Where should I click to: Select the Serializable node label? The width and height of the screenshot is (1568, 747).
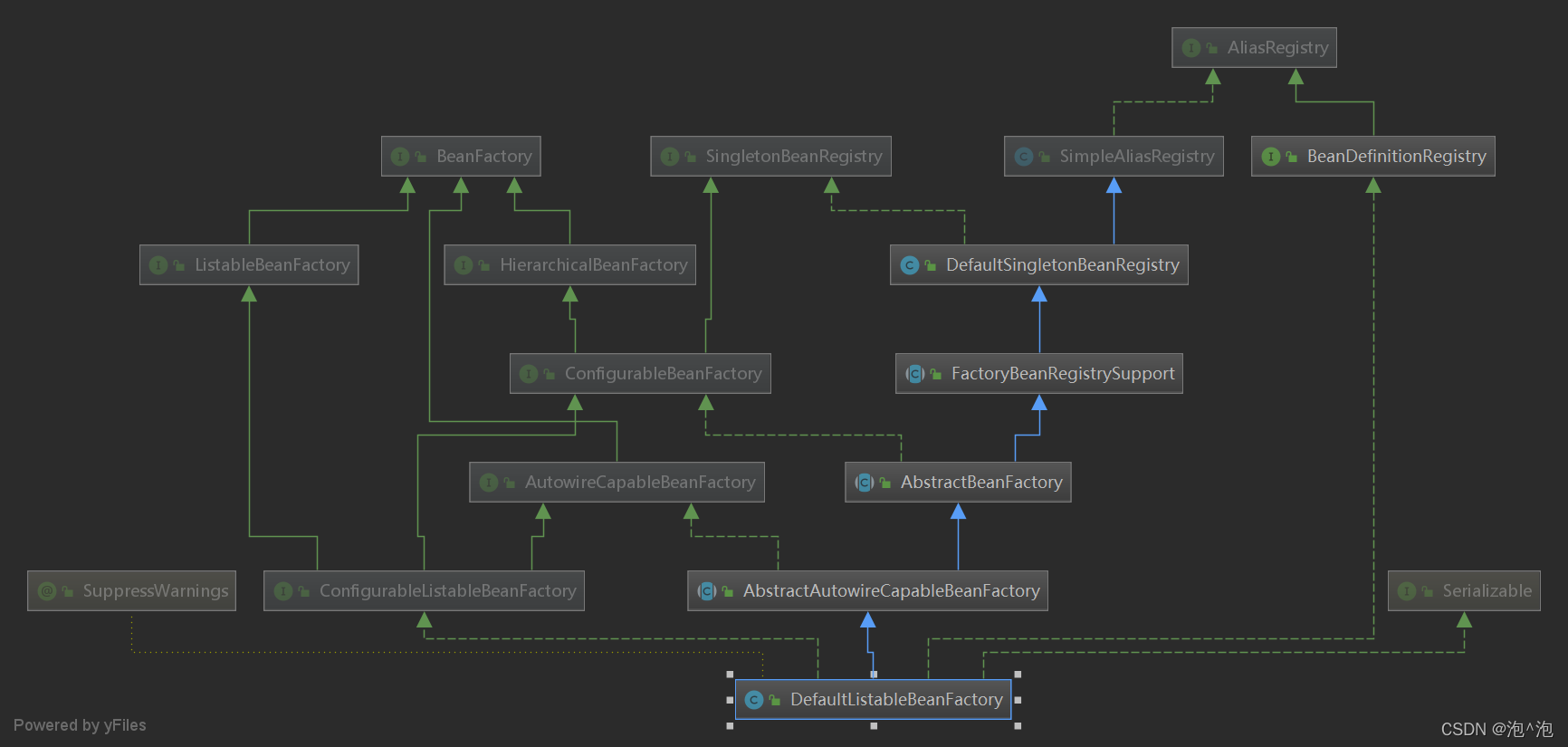tap(1487, 590)
